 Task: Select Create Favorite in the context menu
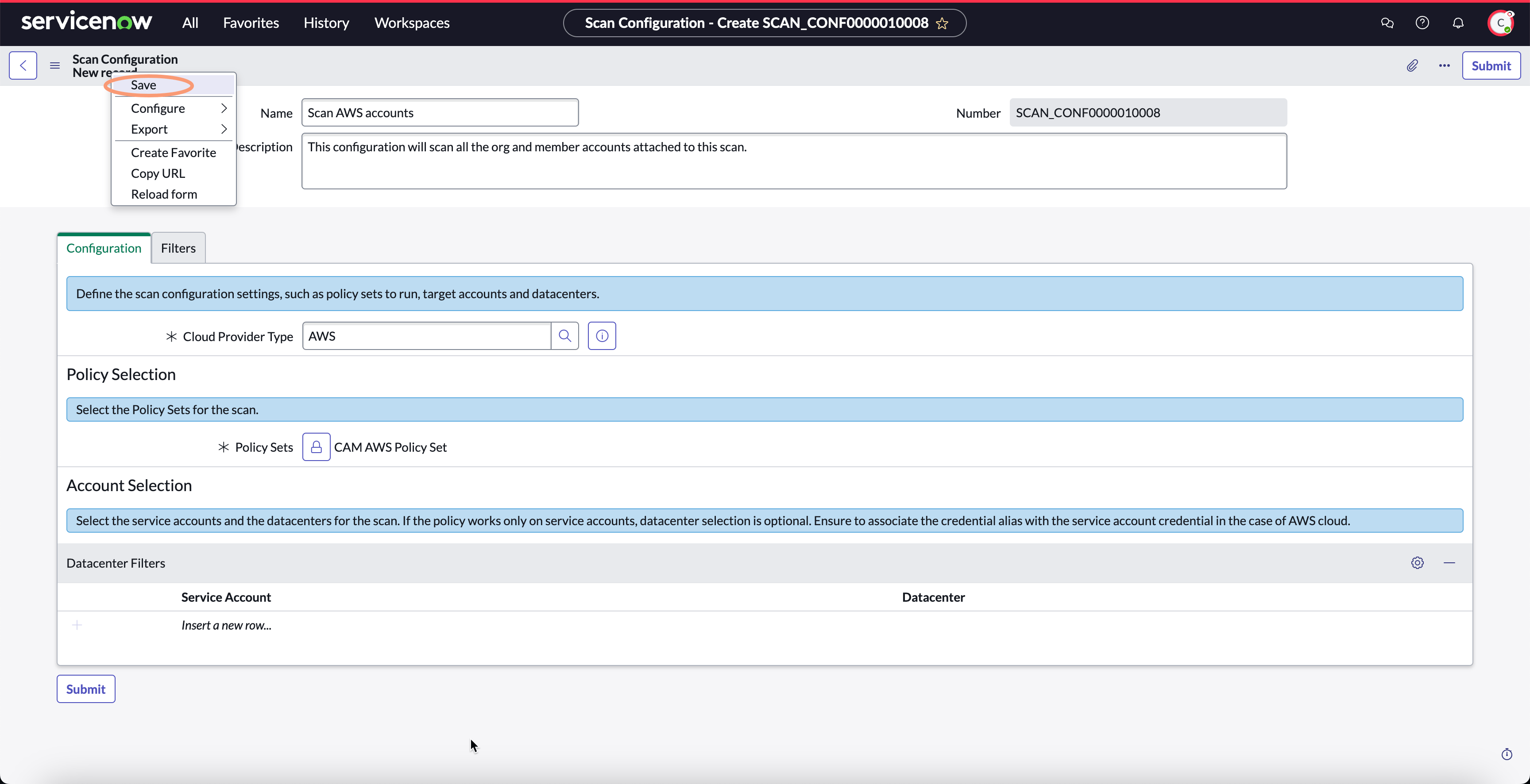click(174, 153)
